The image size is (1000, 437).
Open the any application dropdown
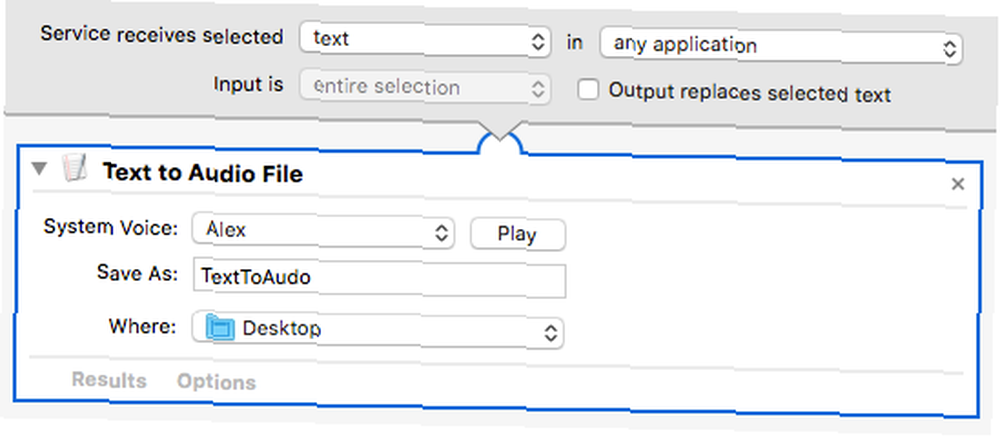tap(781, 47)
